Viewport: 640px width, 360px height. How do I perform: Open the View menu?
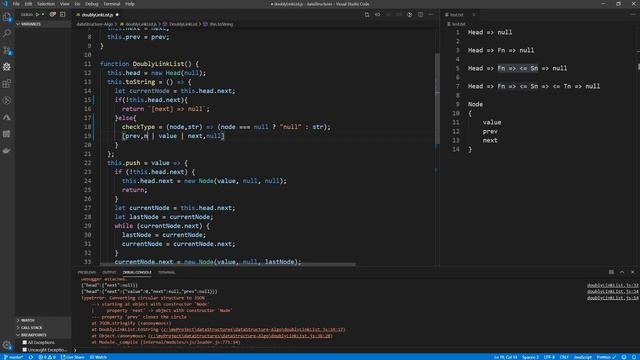64,4
